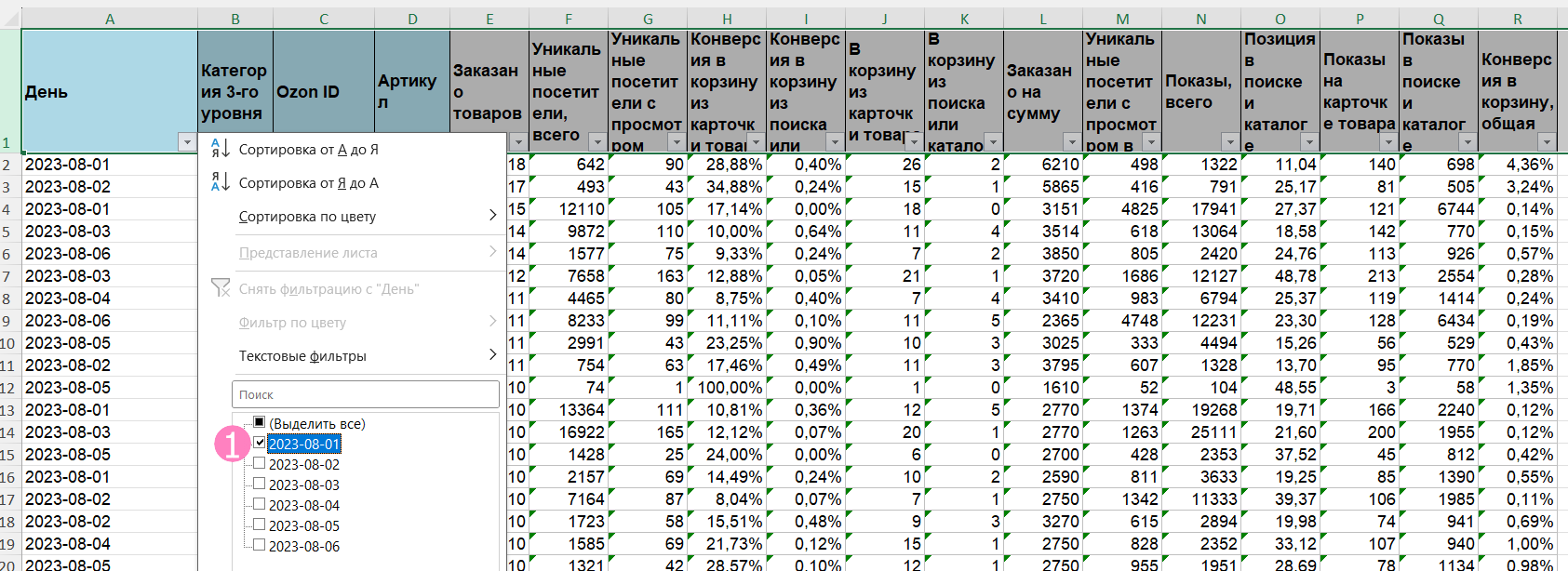Open column F Уникальные посетители, всего filter
Screen dimensions: 1568x571
click(597, 142)
